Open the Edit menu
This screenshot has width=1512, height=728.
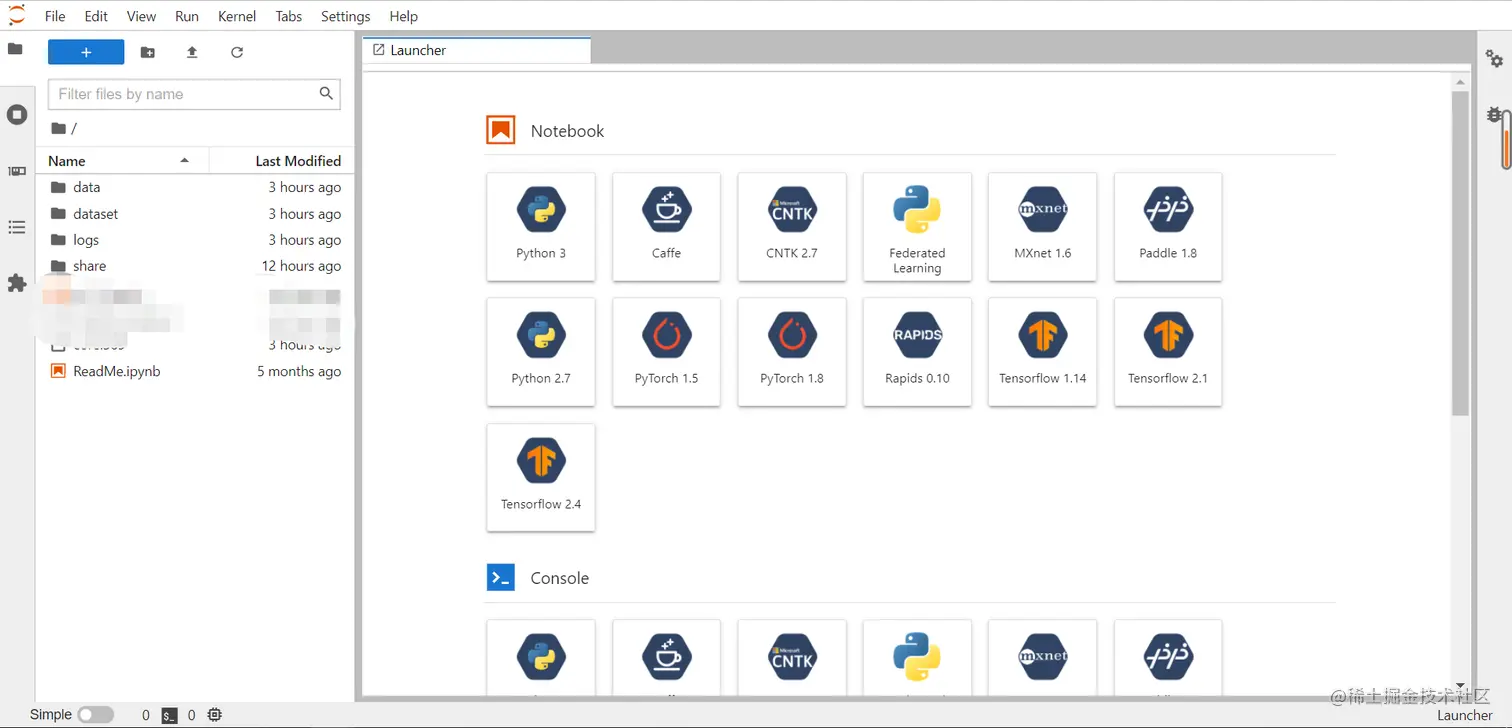coord(96,16)
